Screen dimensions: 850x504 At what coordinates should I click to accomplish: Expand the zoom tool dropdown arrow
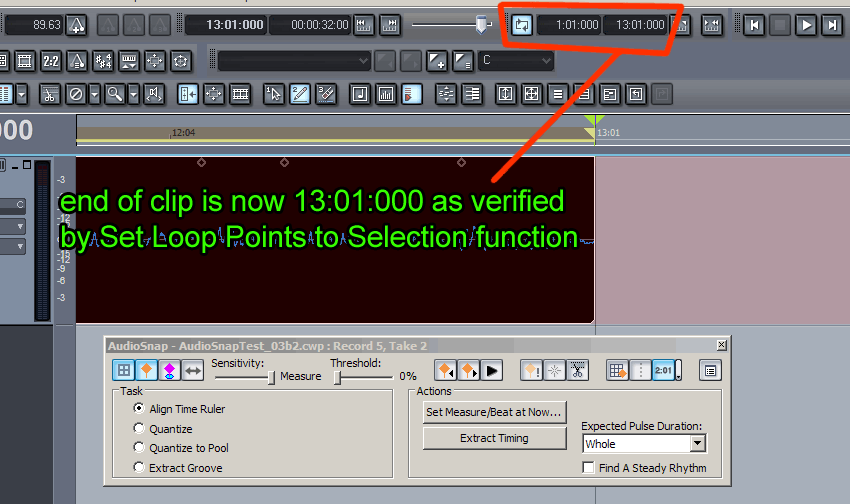[x=133, y=94]
